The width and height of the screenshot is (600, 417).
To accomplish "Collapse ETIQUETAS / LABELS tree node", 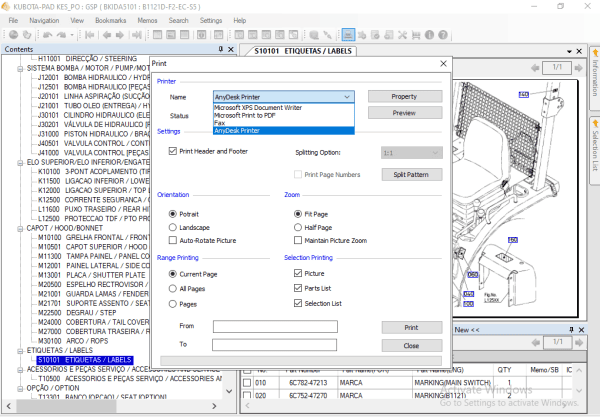I will click(20, 351).
